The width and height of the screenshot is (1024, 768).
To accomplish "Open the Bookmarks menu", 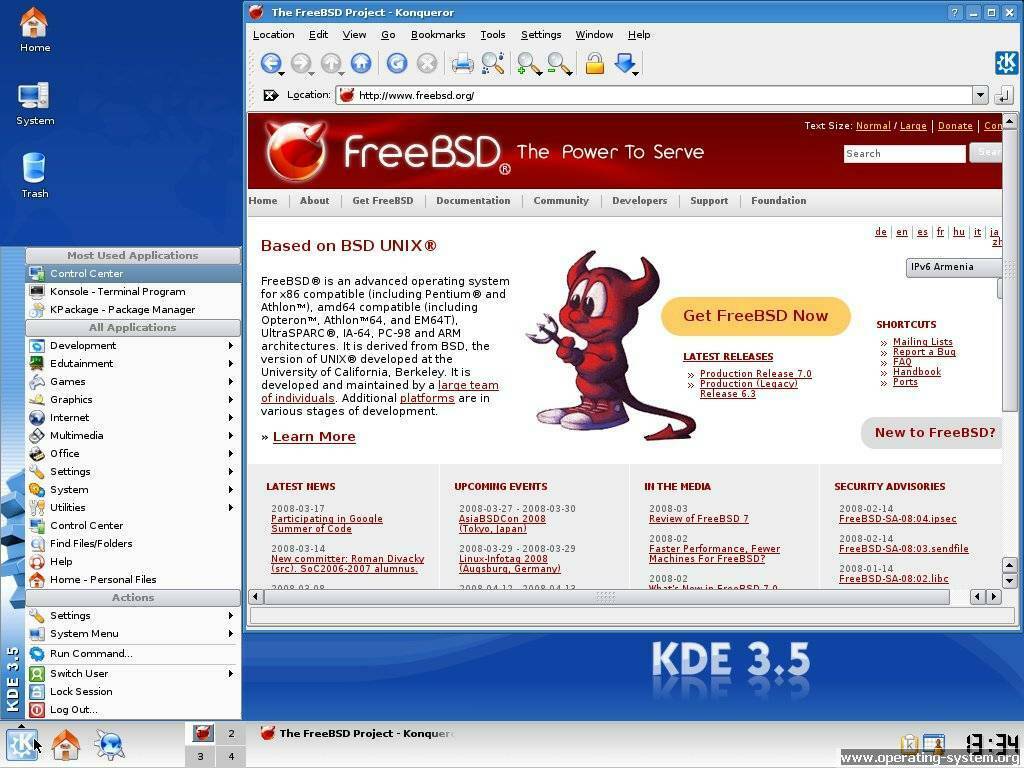I will tap(438, 35).
